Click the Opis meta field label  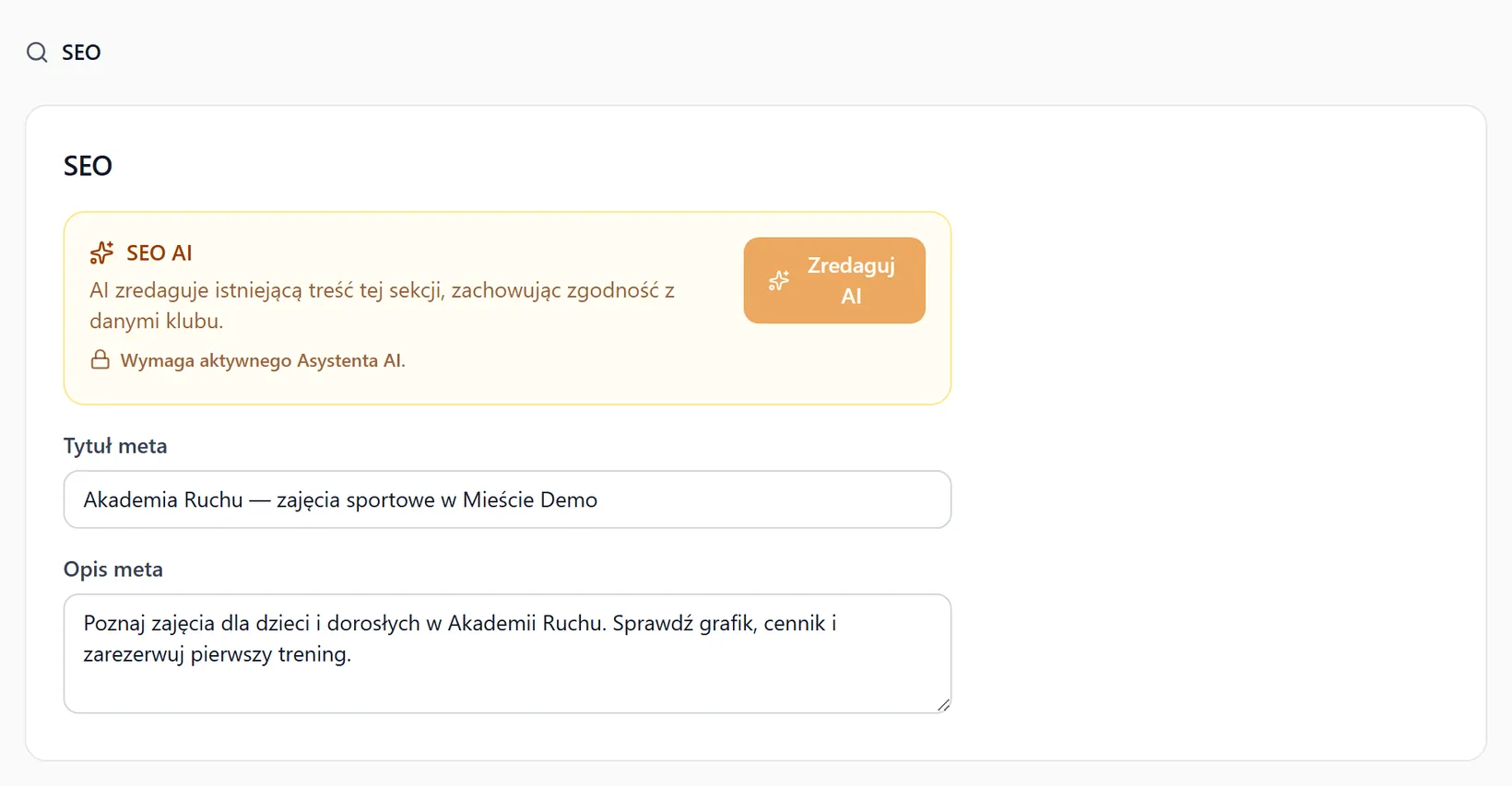pos(113,569)
